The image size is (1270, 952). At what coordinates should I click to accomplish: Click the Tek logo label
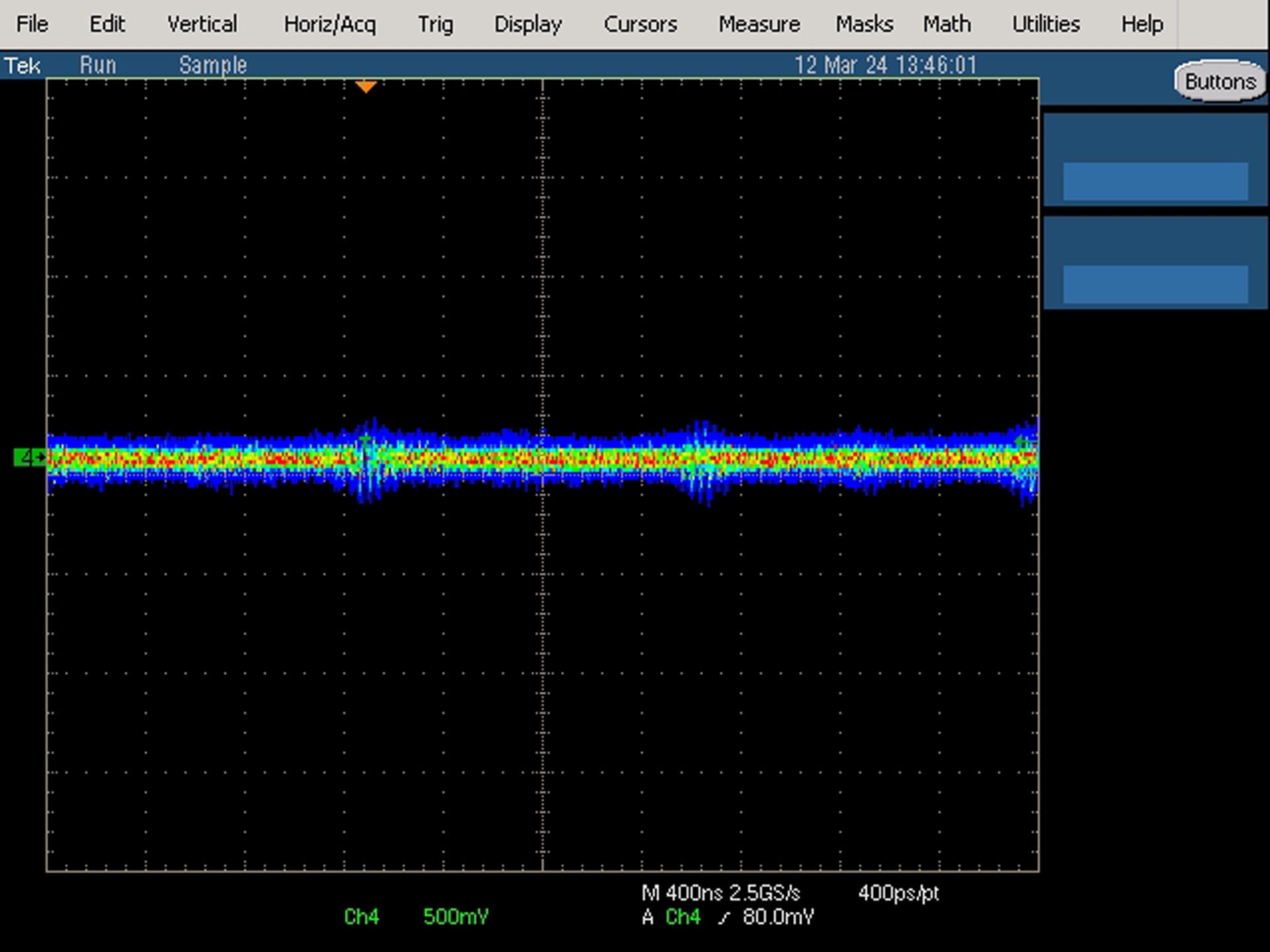22,65
